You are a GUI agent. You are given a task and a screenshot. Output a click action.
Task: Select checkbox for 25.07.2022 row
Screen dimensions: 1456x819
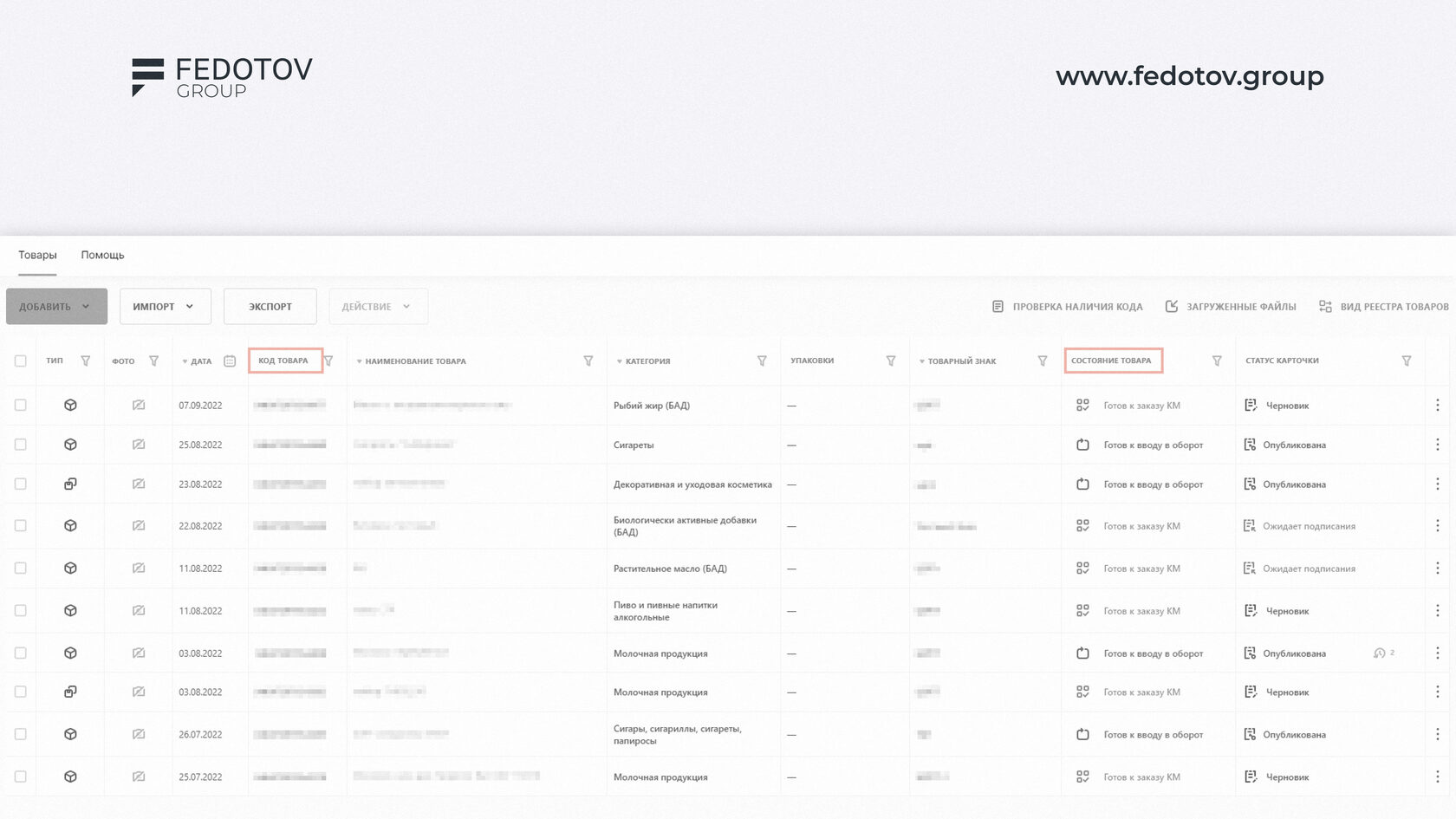(x=21, y=777)
